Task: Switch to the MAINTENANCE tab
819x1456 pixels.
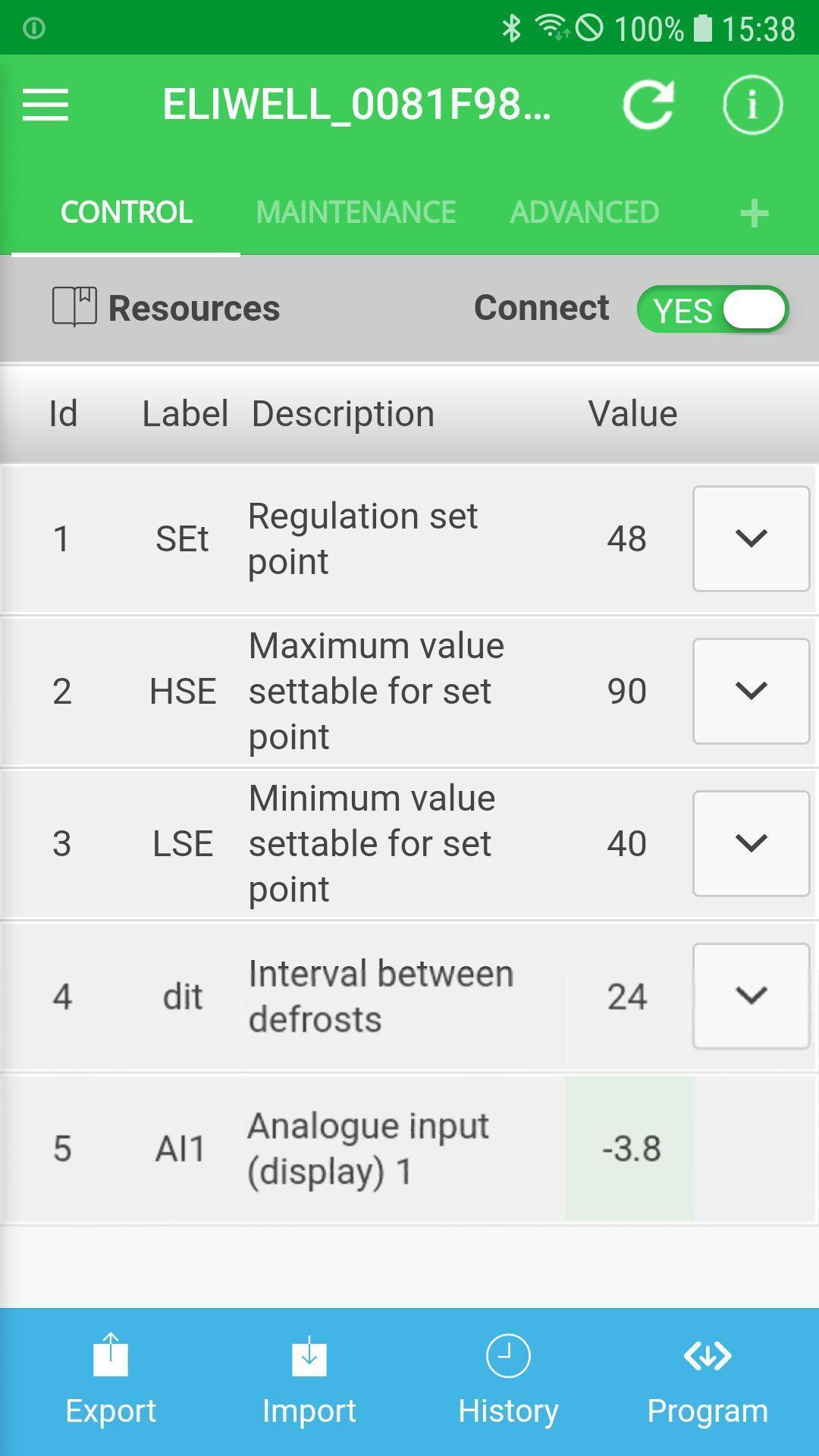Action: pyautogui.click(x=356, y=212)
